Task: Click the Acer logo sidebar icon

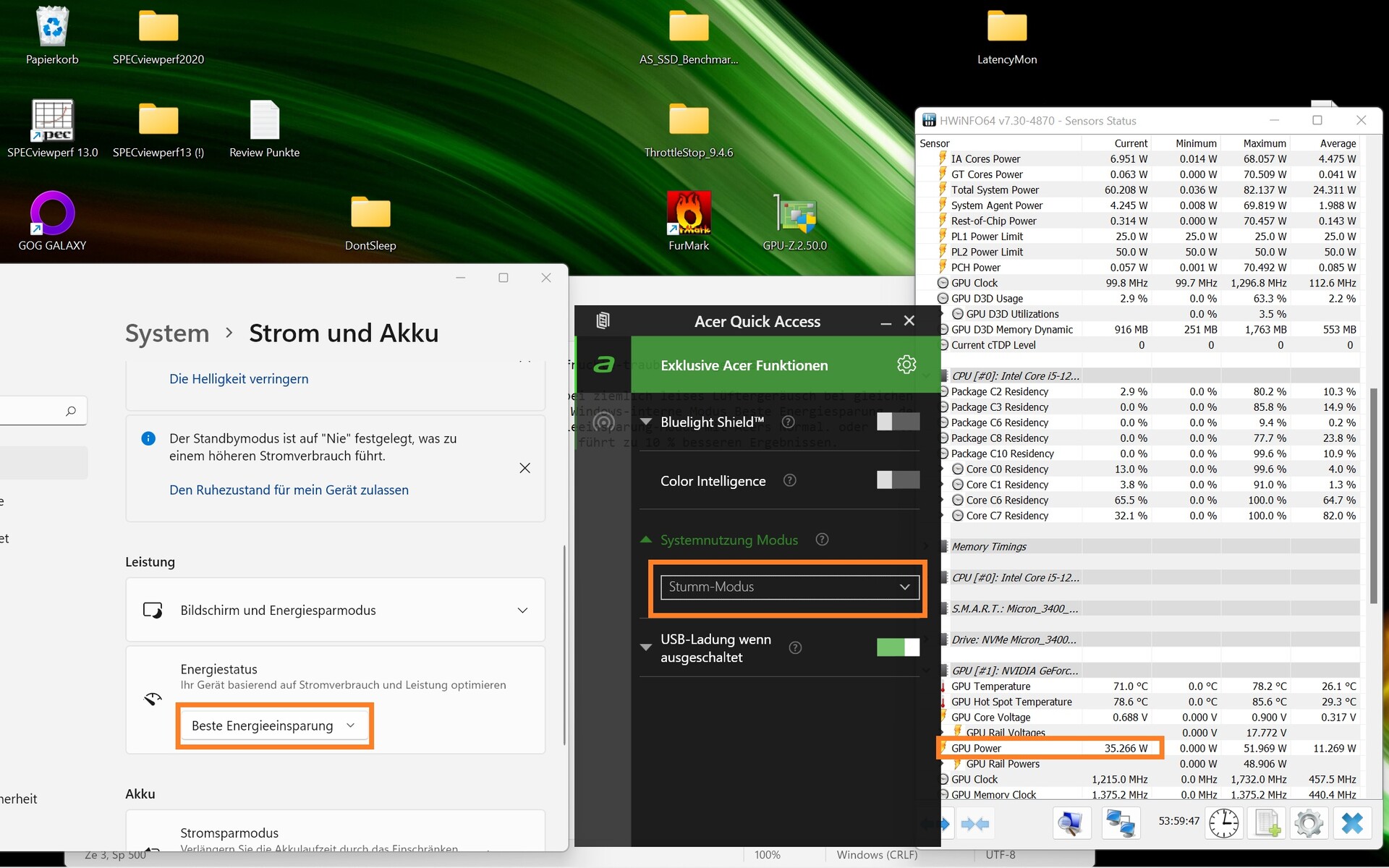Action: coord(603,365)
